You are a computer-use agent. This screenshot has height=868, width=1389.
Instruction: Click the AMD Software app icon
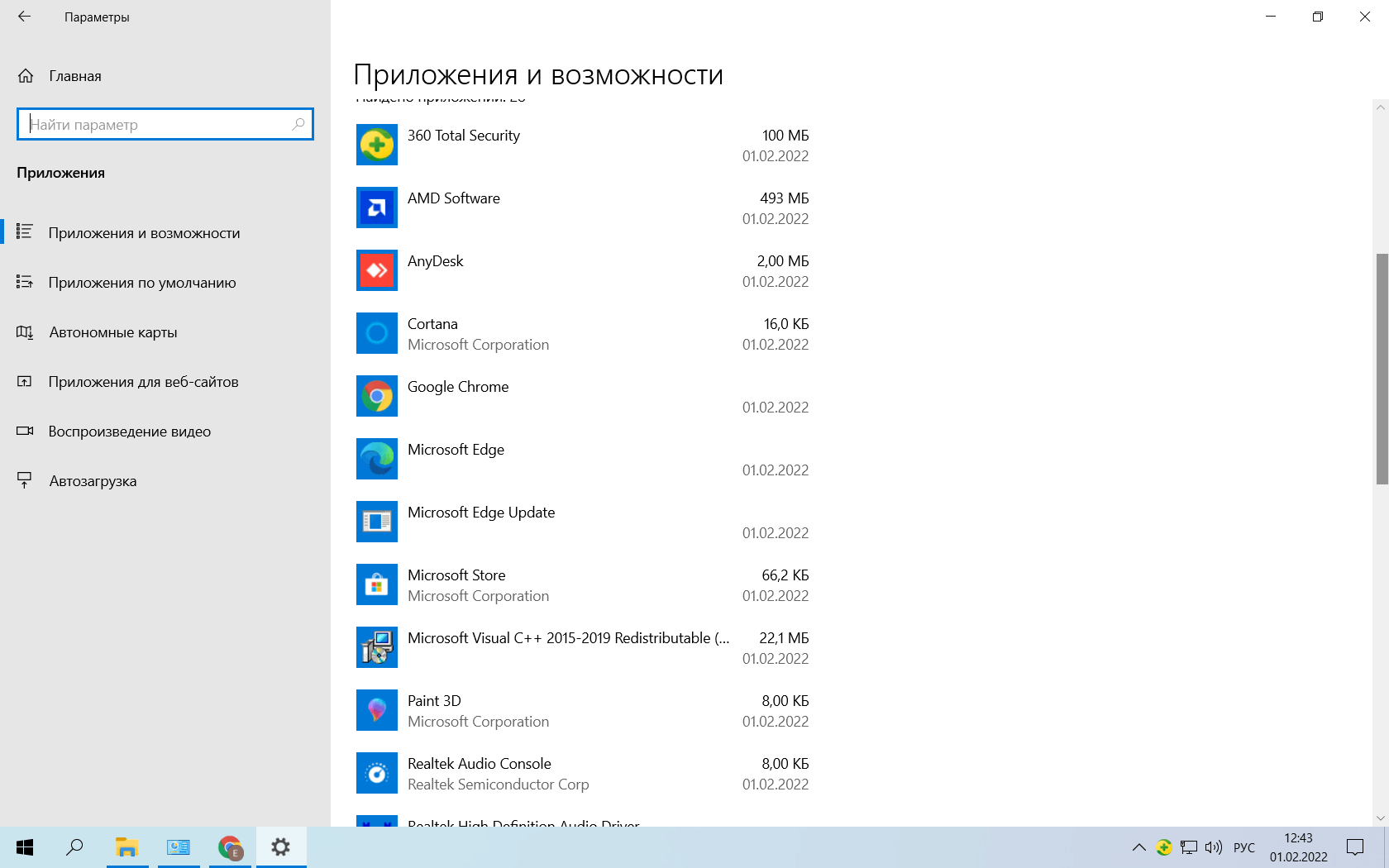click(x=377, y=207)
